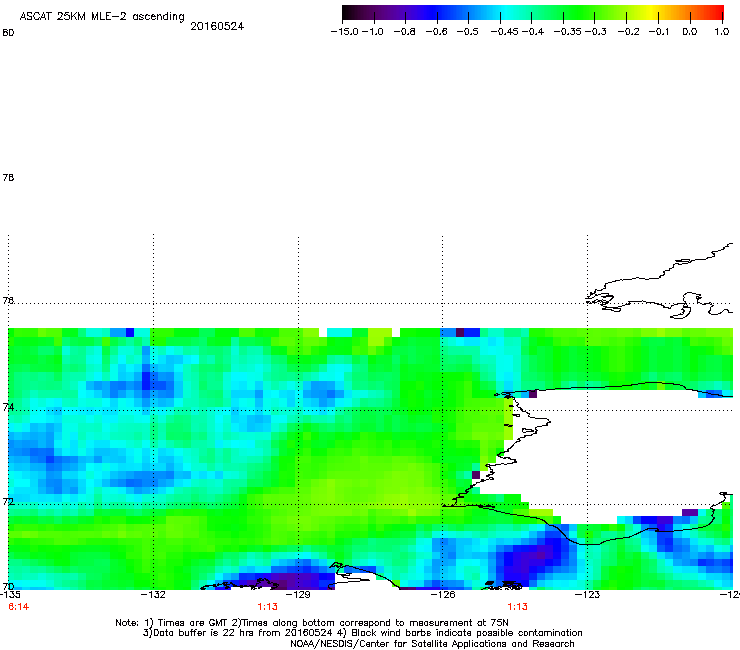Pick the '-0.45' color bar label

coord(505,32)
